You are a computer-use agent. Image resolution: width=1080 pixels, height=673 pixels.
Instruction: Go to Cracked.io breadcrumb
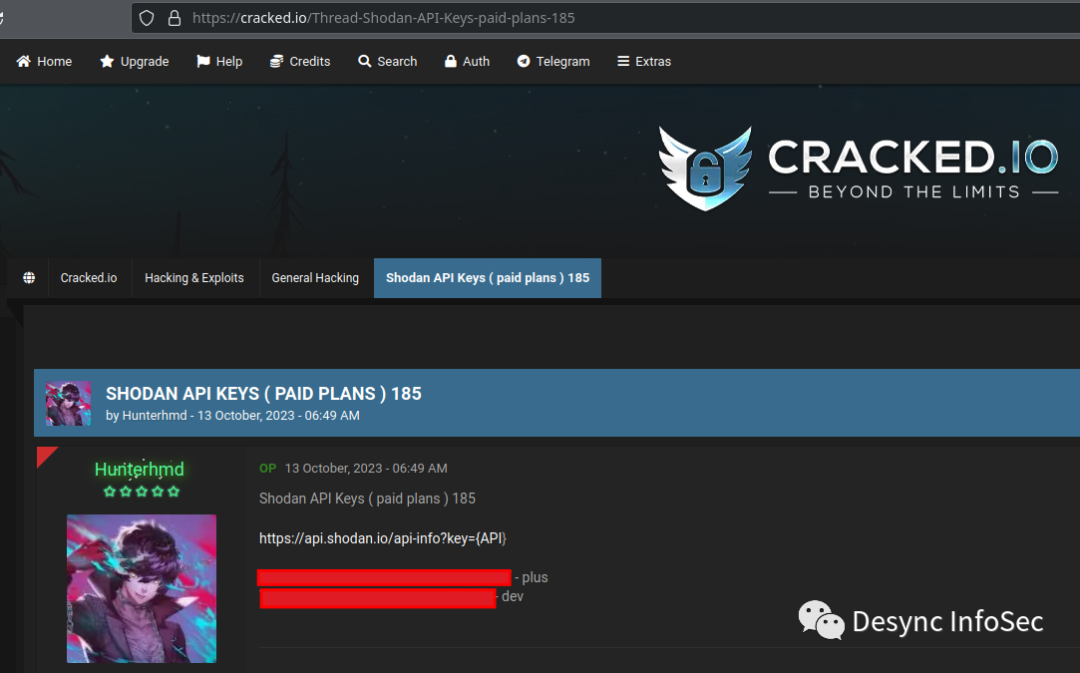[89, 278]
